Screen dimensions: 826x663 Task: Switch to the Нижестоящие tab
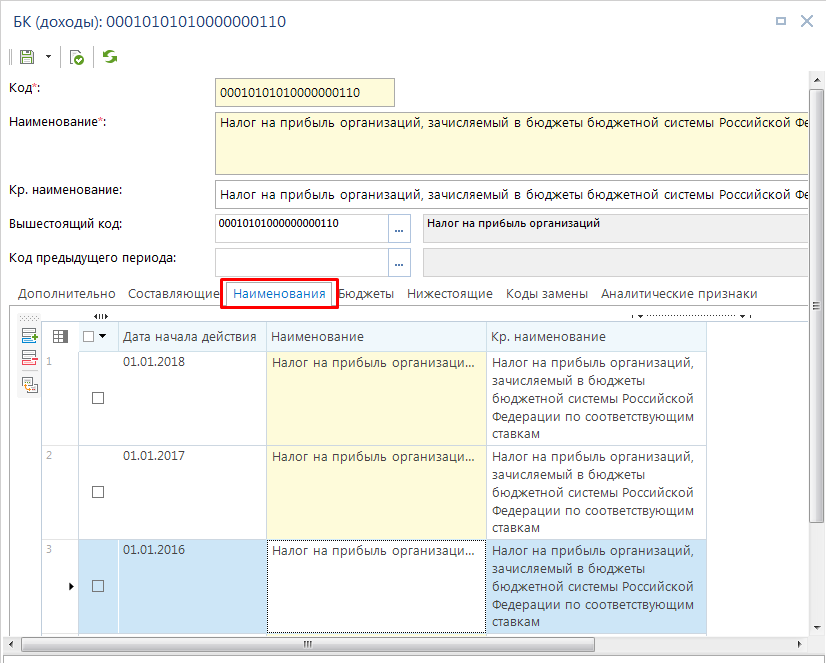tap(450, 294)
